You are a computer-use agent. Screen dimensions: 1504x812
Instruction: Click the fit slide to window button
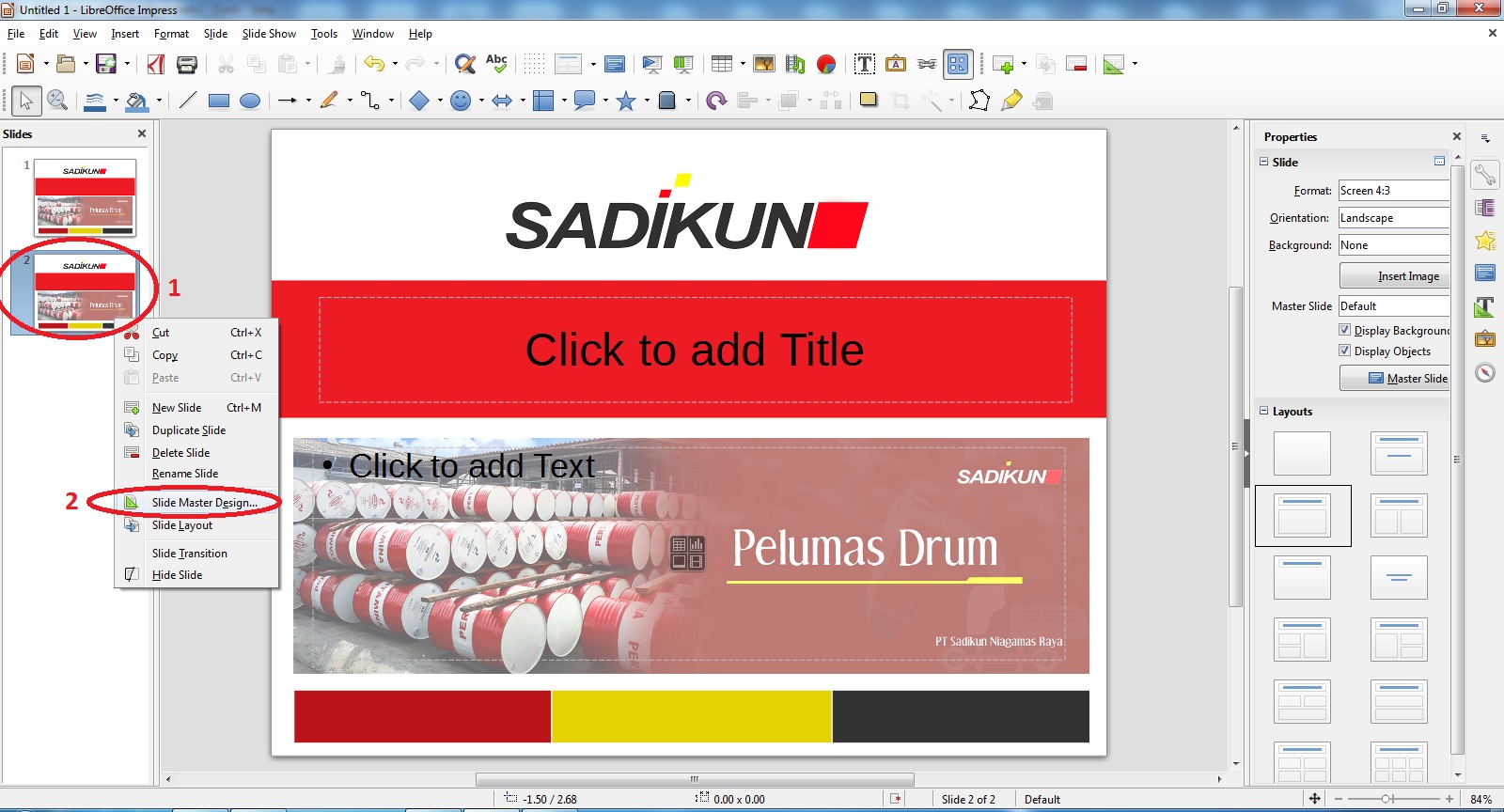point(1315,799)
